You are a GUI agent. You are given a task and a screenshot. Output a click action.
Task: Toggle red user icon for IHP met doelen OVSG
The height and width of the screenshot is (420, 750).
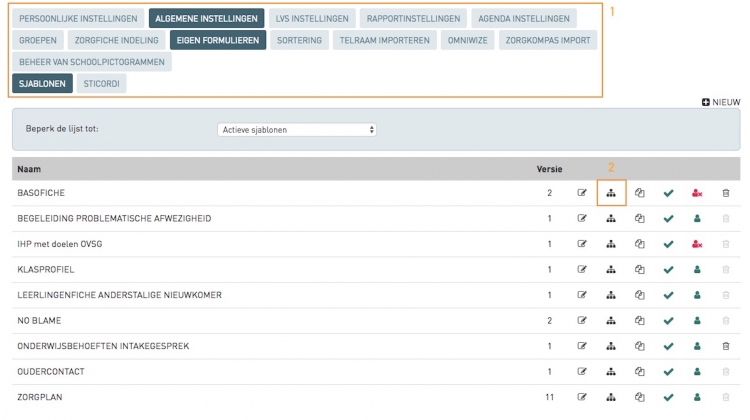(697, 244)
